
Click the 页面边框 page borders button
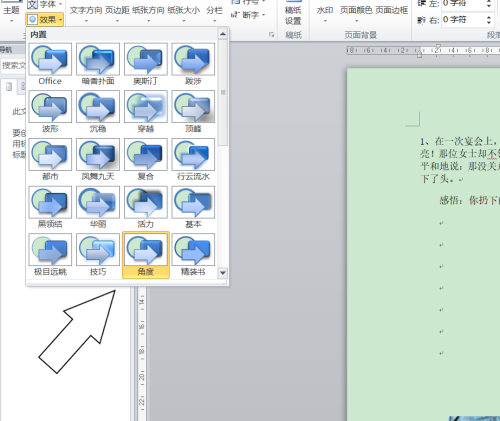point(392,11)
